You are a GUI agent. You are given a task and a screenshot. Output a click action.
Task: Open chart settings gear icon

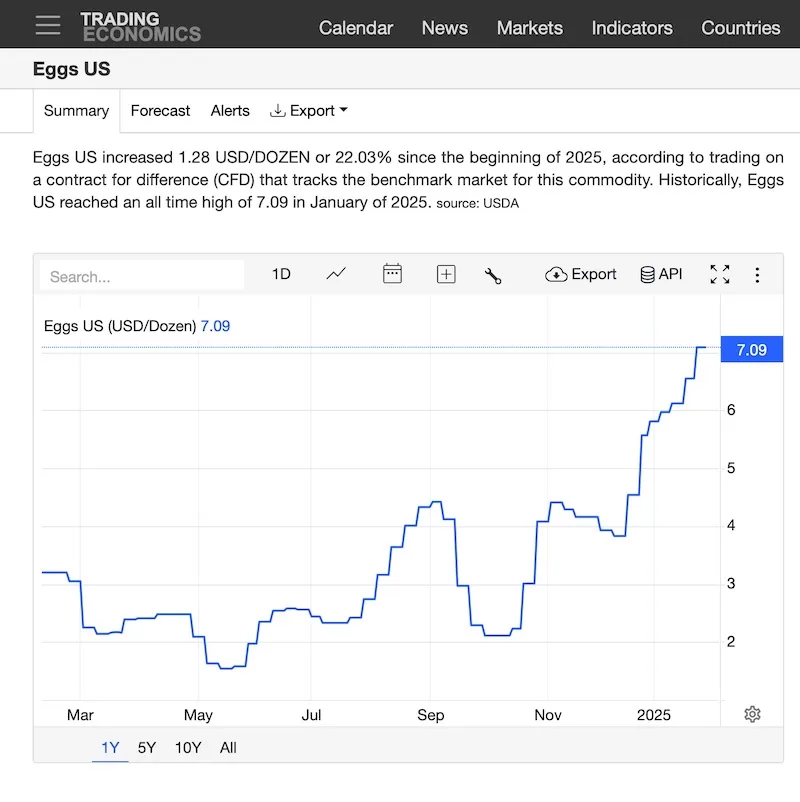752,714
